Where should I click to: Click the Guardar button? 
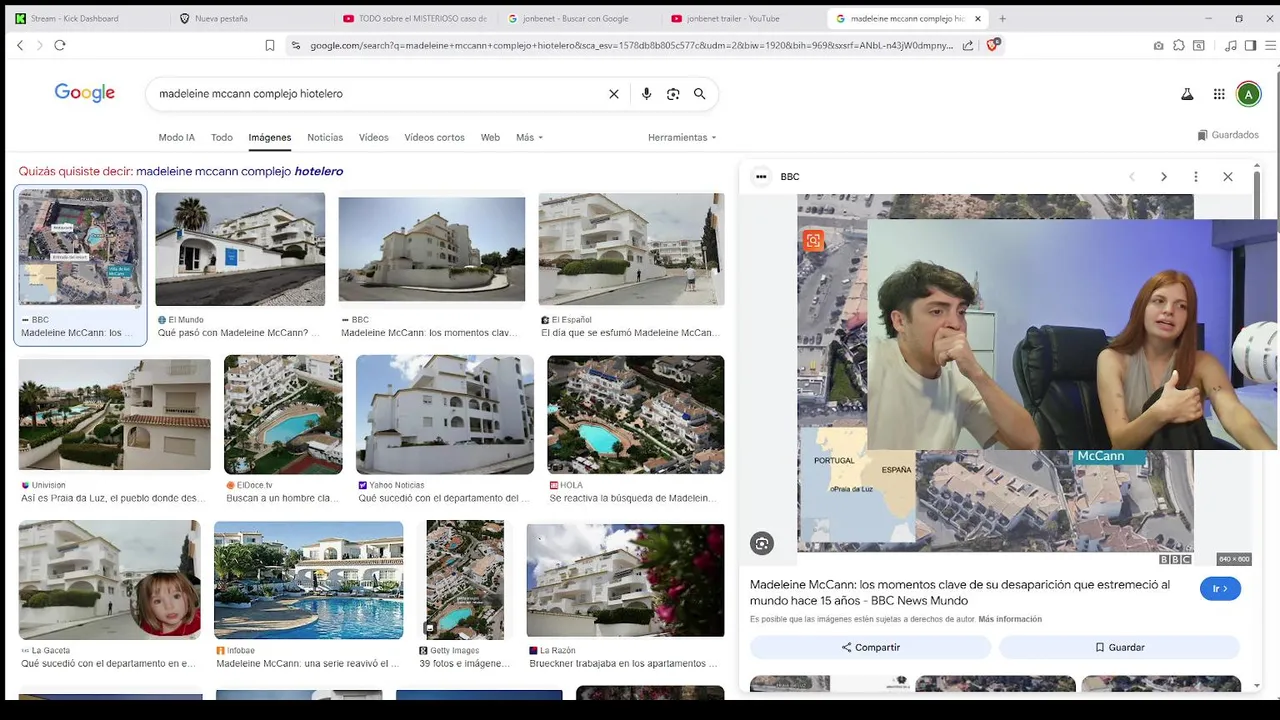tap(1119, 647)
